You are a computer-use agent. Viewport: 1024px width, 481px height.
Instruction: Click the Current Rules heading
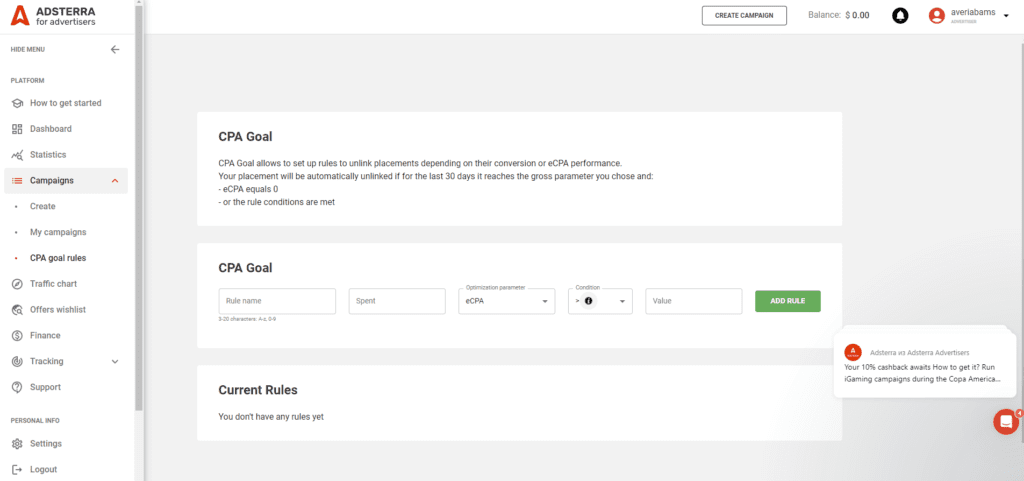[x=258, y=390]
